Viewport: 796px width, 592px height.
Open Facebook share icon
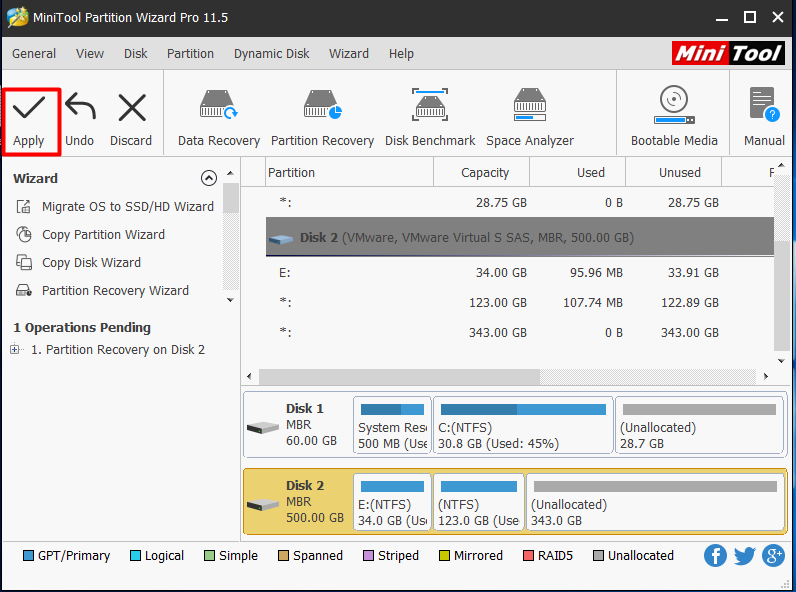[715, 556]
